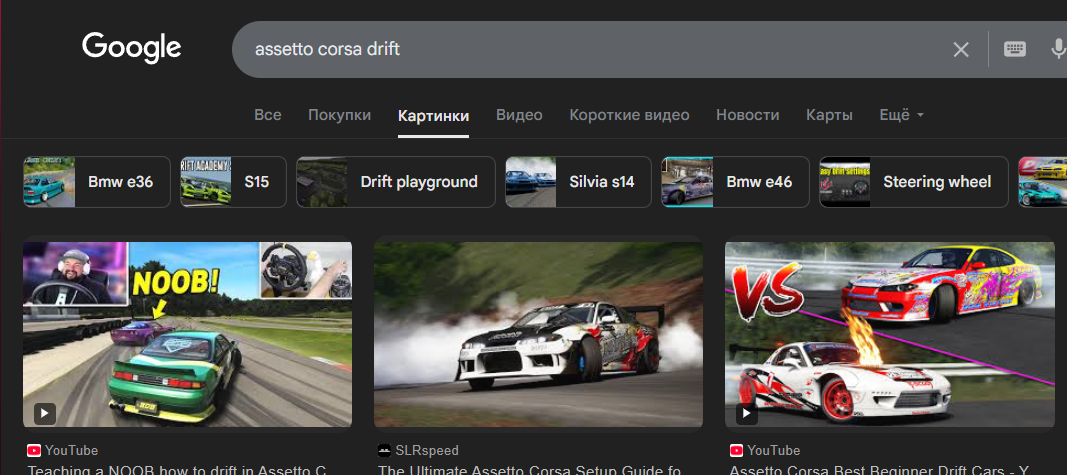Screen dimensions: 1067x475
Task: Open 'Assetto Corsa Best Beginner Drift Cars' link
Action: click(879, 470)
